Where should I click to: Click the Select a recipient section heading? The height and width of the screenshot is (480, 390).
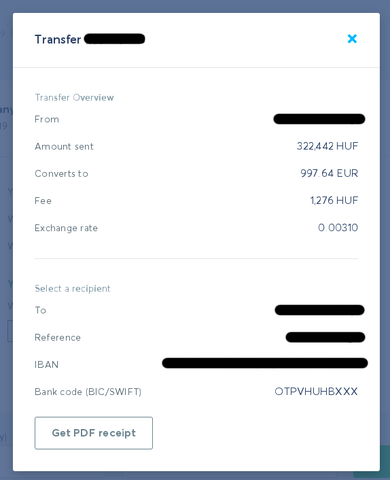(x=72, y=288)
